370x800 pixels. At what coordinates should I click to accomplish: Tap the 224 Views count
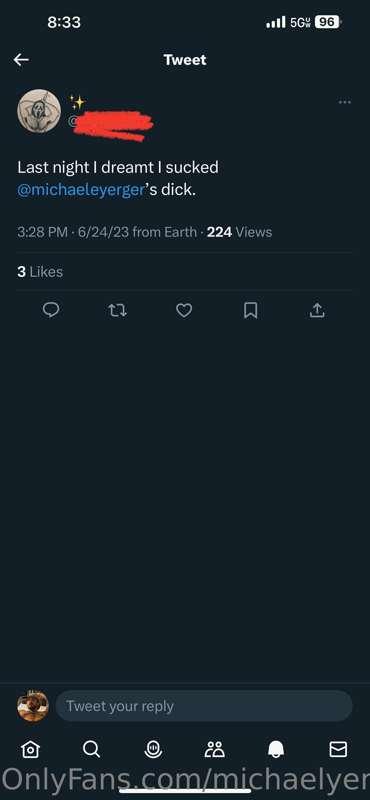pos(239,232)
